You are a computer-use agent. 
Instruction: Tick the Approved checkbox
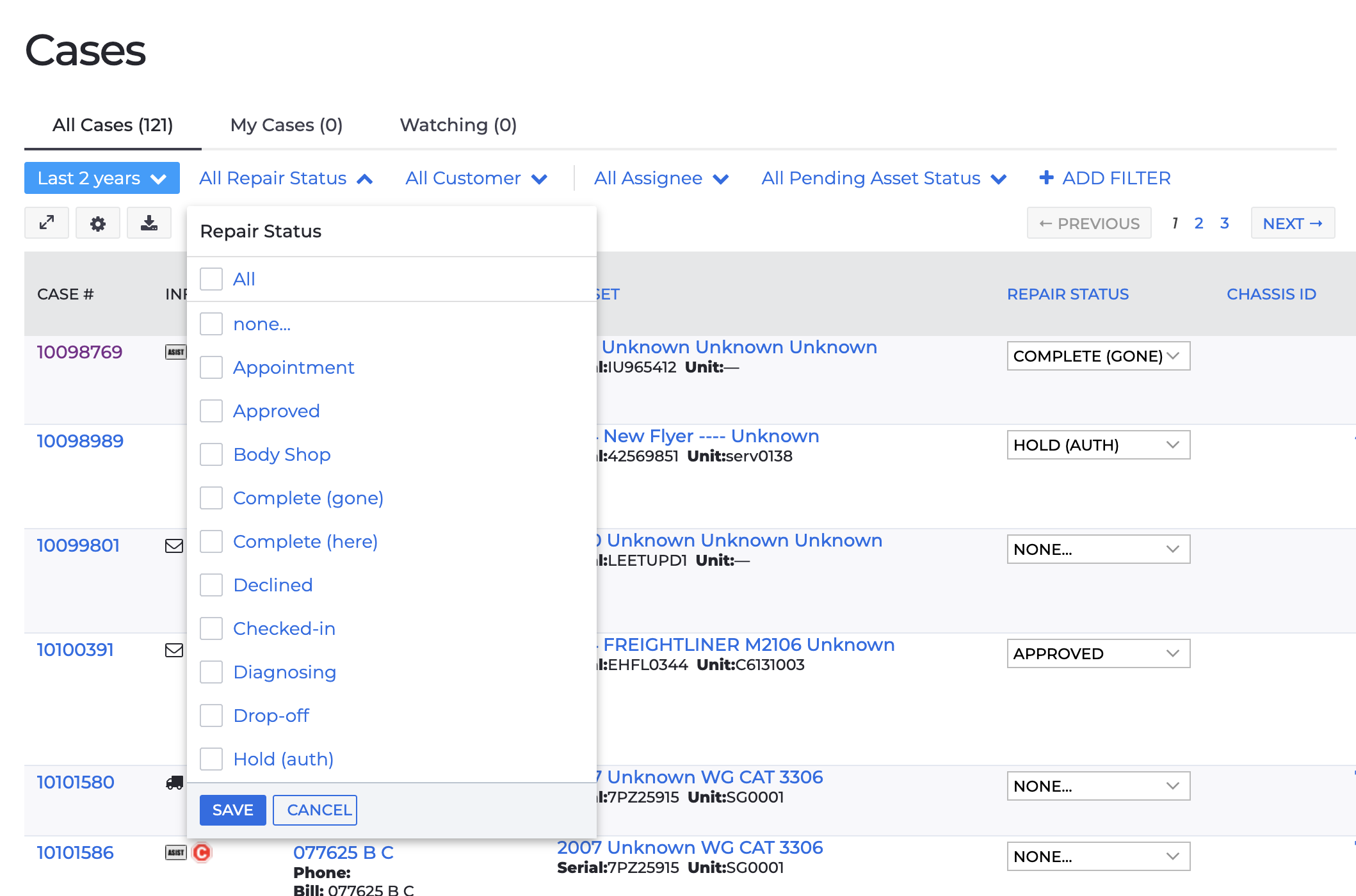point(211,411)
